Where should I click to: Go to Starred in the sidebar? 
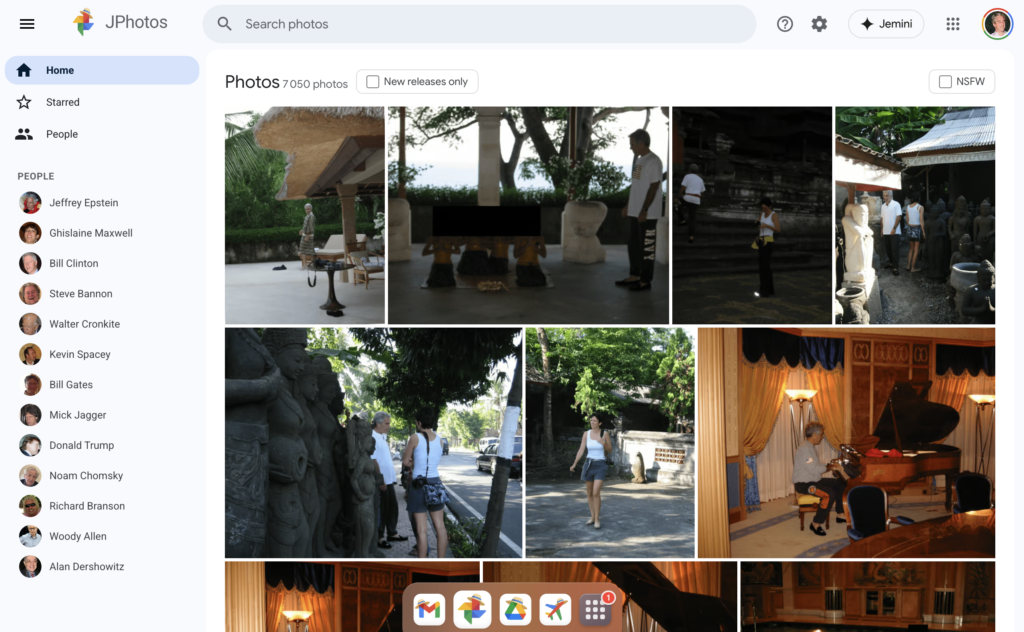[x=62, y=102]
